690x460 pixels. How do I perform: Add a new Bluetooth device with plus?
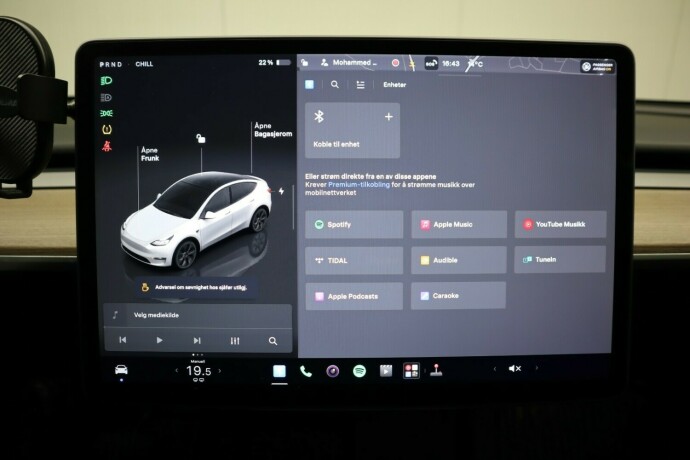[x=389, y=117]
